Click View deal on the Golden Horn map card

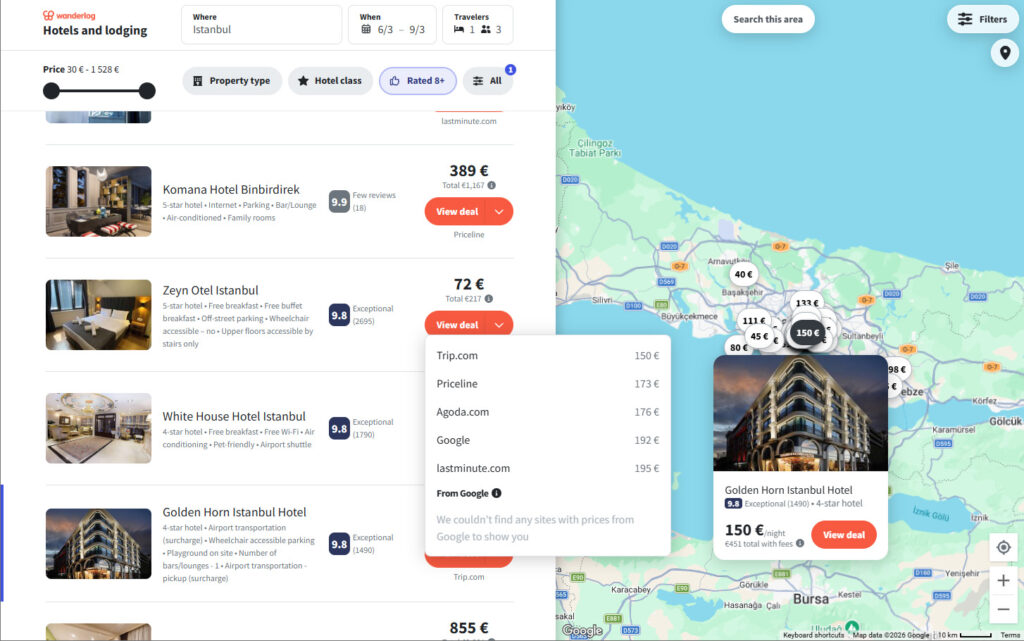[x=843, y=535]
